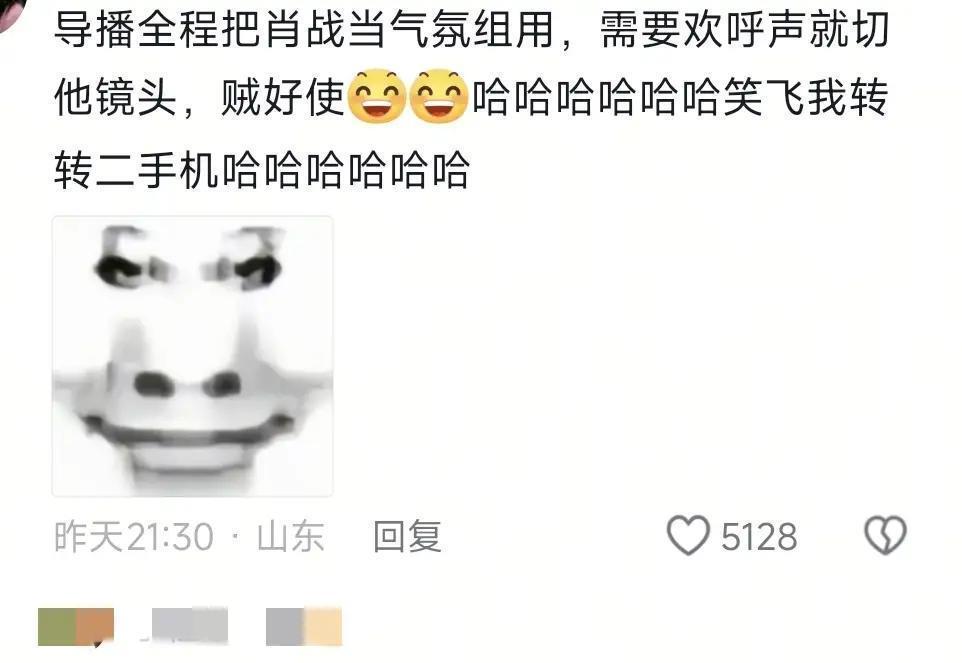
Task: Select the gray and beige blurred thumbnail
Action: click(304, 627)
